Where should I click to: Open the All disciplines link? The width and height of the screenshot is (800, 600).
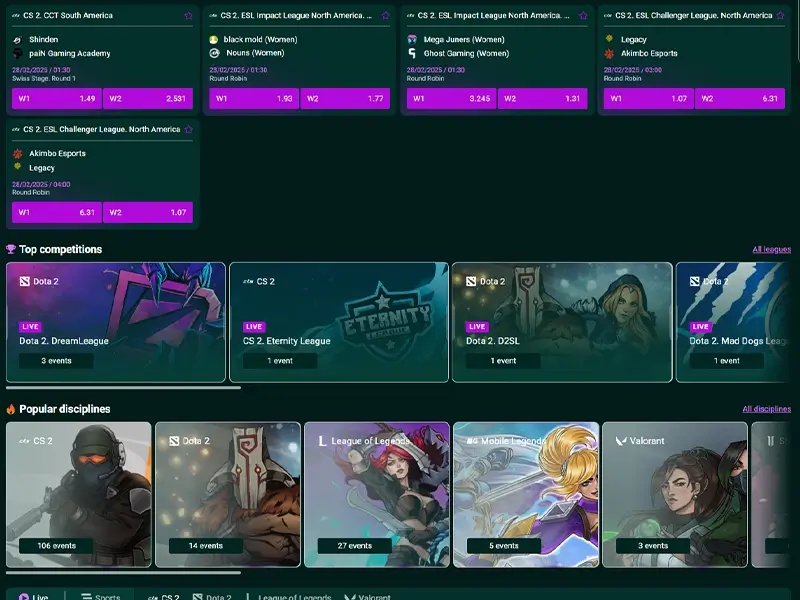coord(766,409)
